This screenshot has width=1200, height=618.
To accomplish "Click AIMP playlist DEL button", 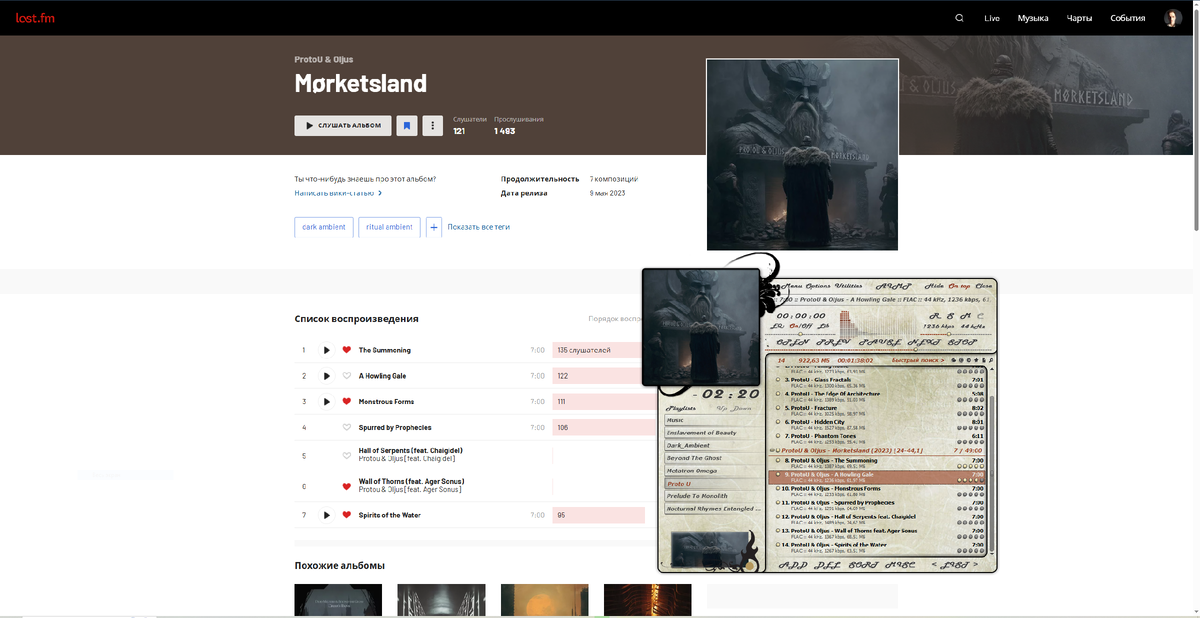I will coord(828,565).
